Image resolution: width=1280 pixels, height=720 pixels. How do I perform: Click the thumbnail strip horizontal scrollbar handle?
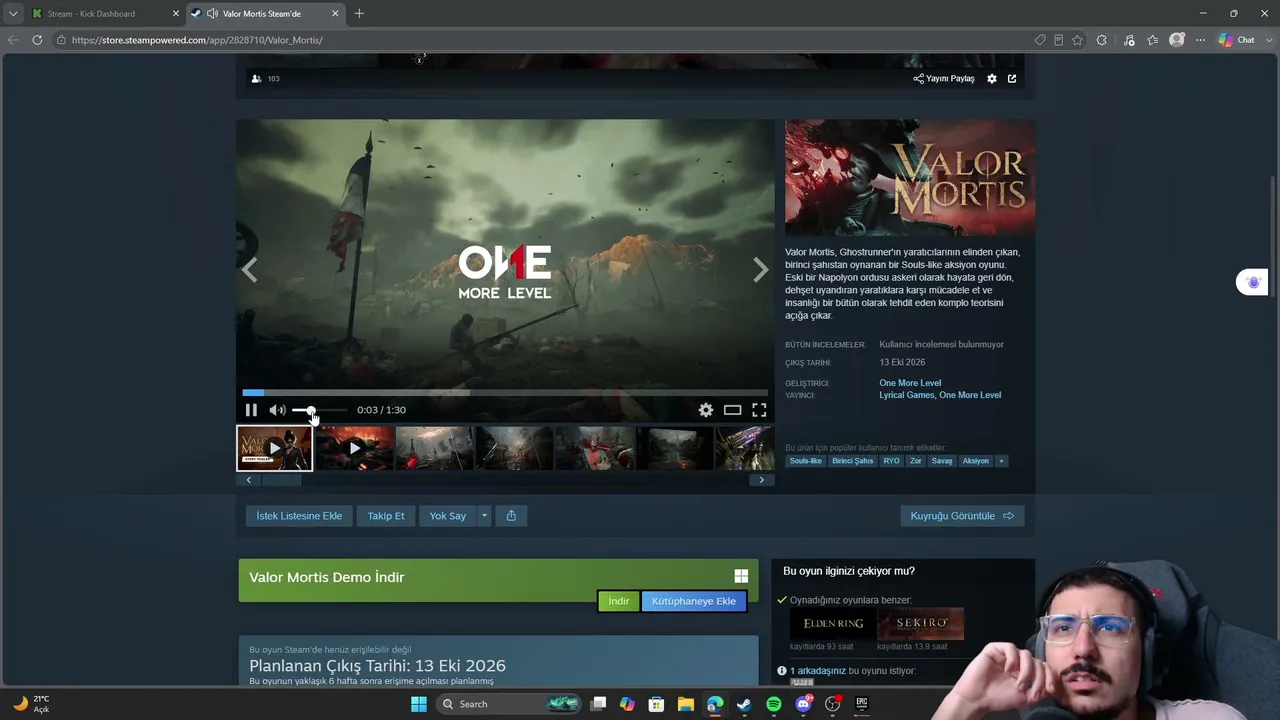point(281,480)
